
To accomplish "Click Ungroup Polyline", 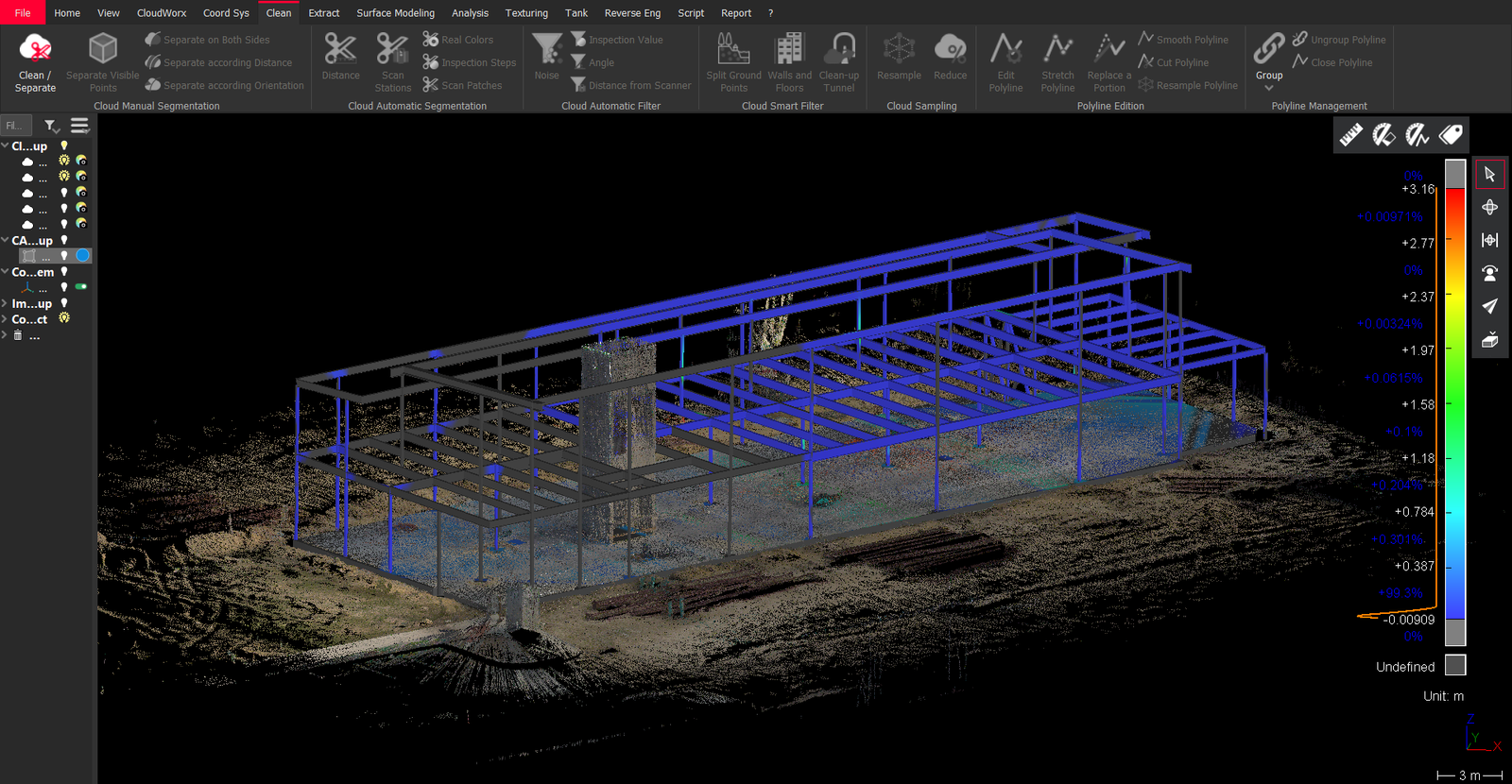I will click(x=1339, y=40).
